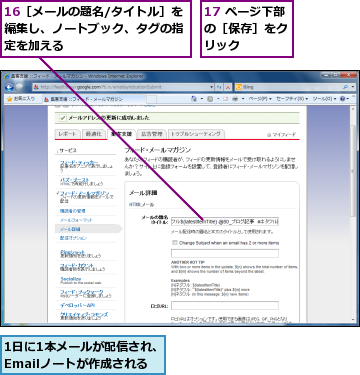Click the browser address bar URL field
360x375 pixels.
pos(122,87)
